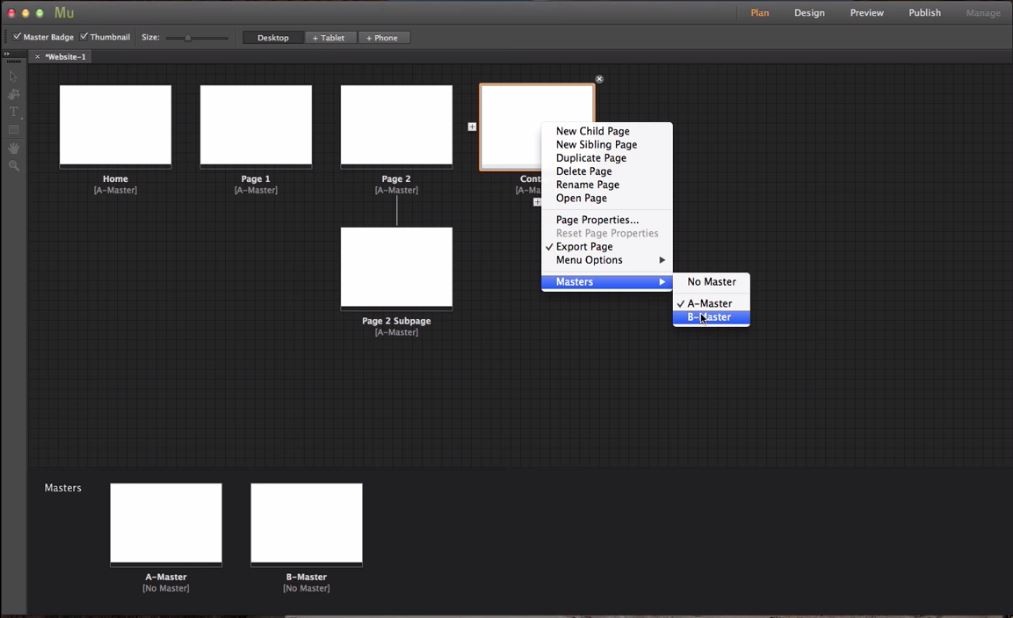This screenshot has height=618, width=1013.
Task: Toggle the Thumbnail checkbox
Action: pos(84,37)
